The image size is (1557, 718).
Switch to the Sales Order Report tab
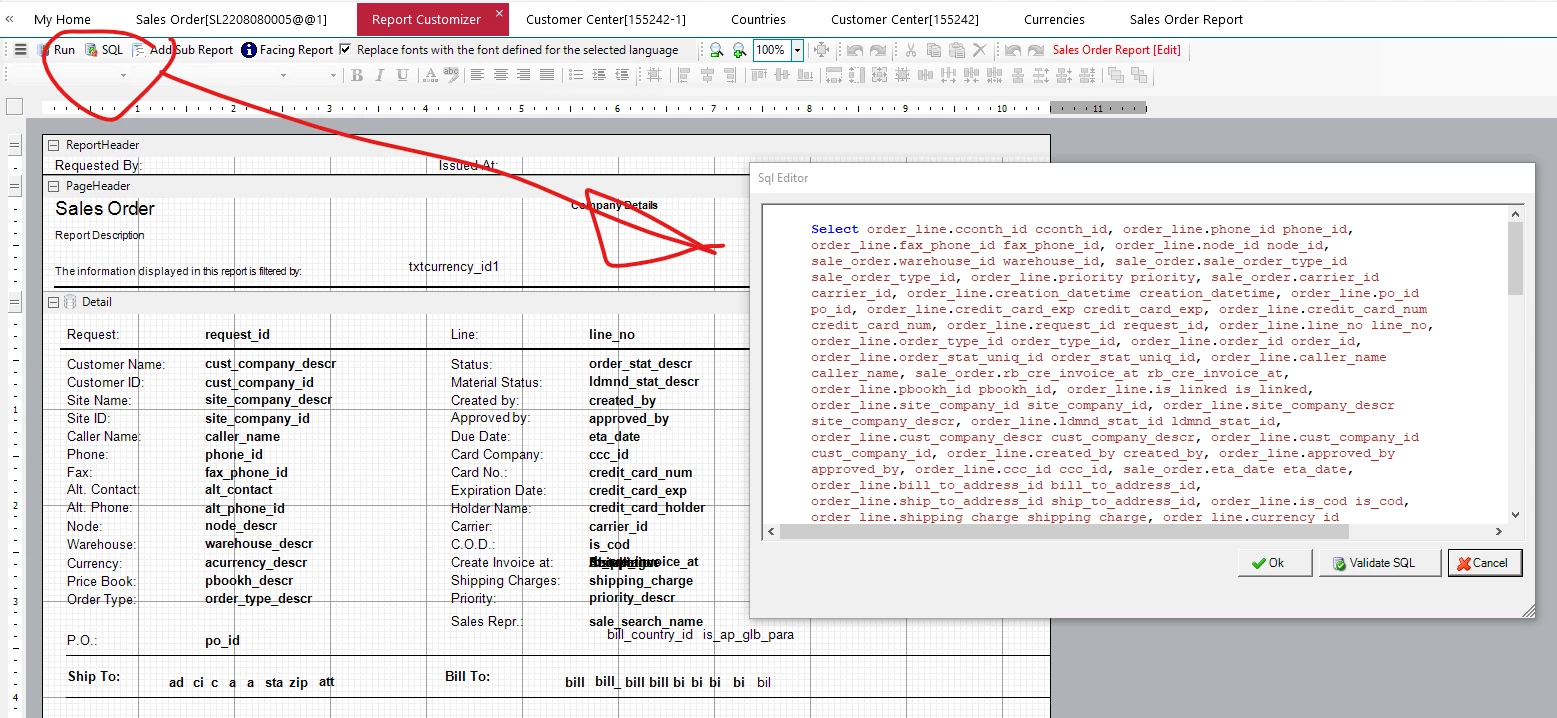click(x=1186, y=19)
